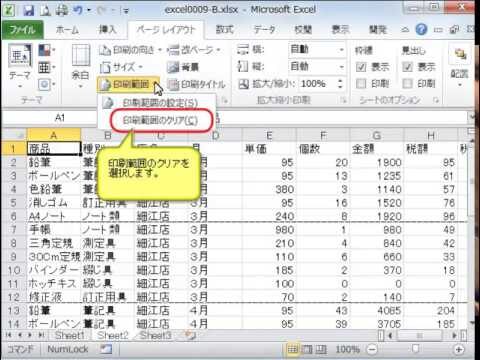Switch to the ホーム tab
This screenshot has width=480, height=360.
[67, 30]
